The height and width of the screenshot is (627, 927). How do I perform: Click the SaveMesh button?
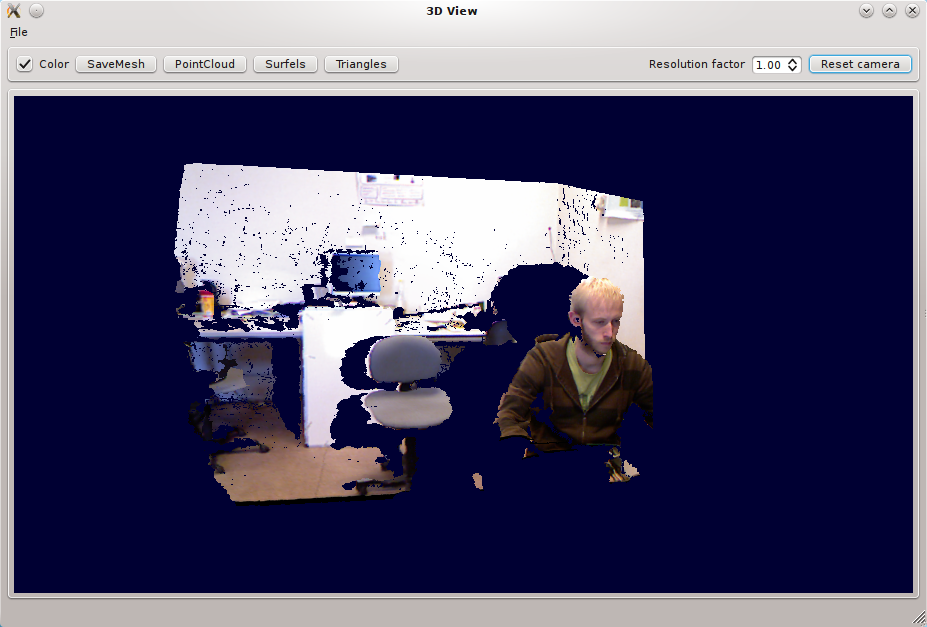point(116,64)
